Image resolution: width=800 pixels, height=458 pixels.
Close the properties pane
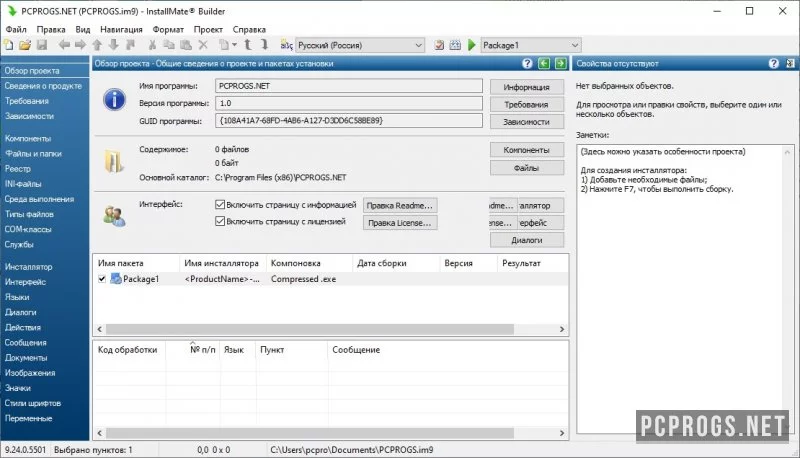[790, 63]
